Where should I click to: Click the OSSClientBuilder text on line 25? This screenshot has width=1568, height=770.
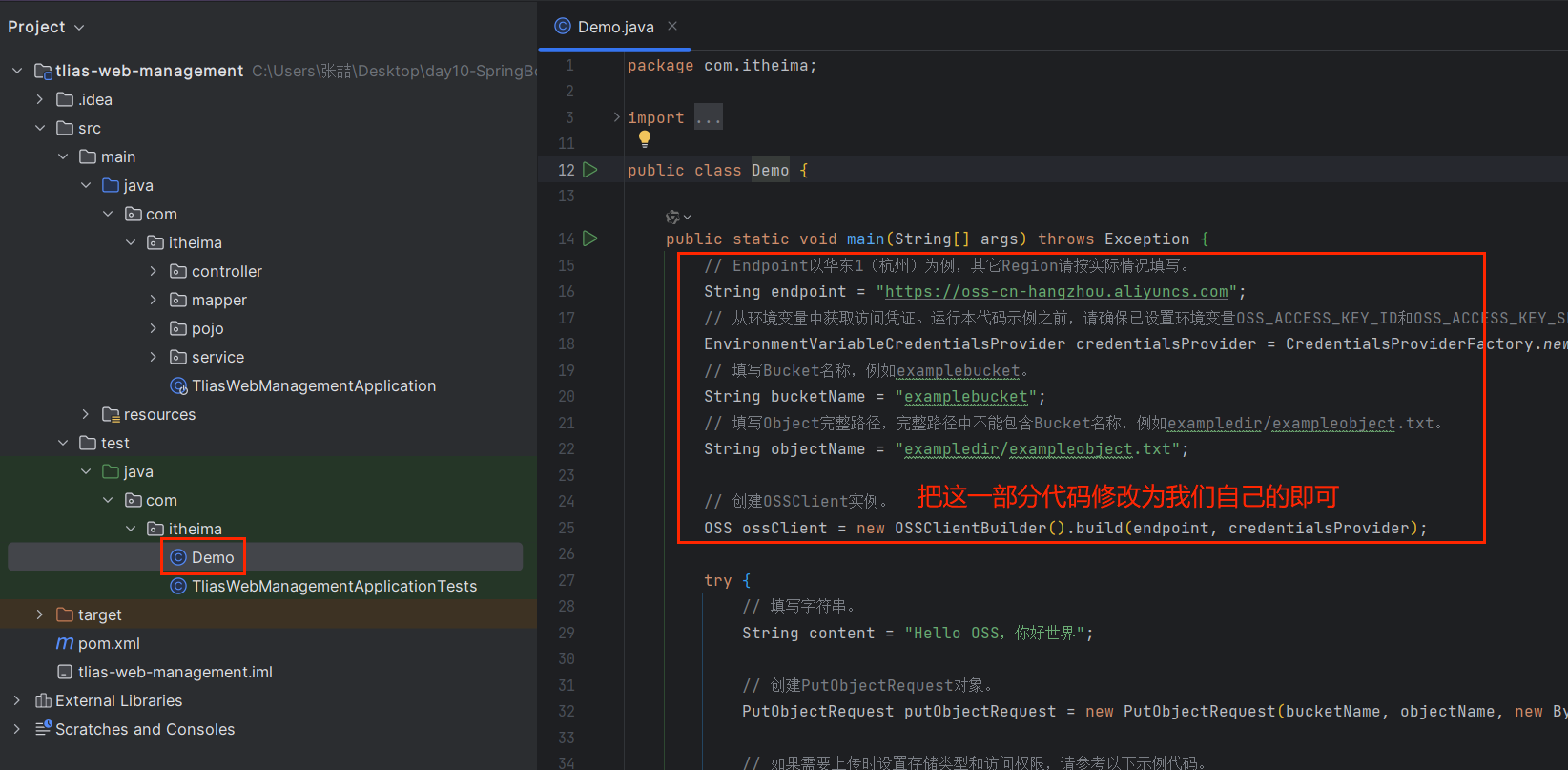[x=970, y=529]
